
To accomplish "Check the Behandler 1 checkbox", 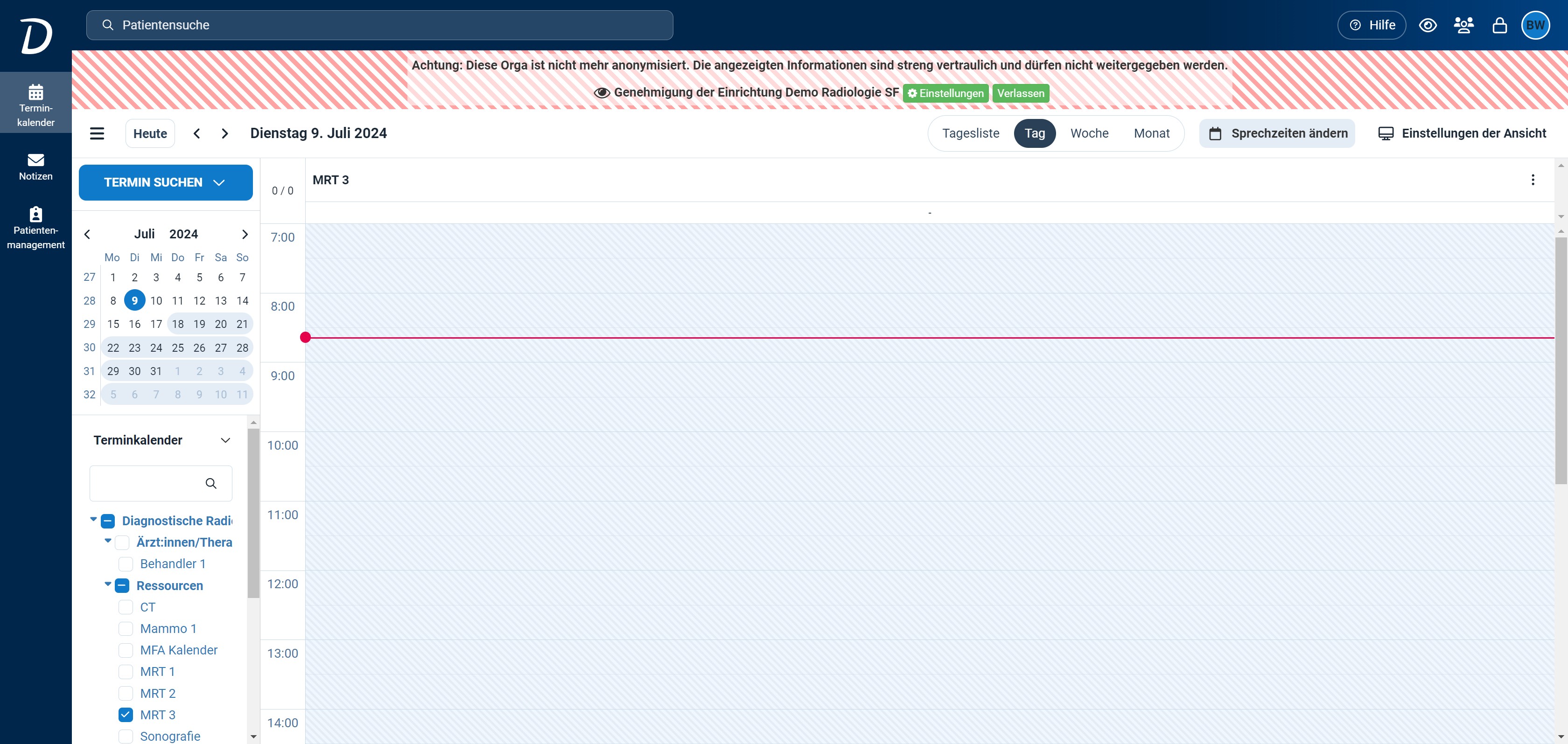I will click(x=126, y=563).
